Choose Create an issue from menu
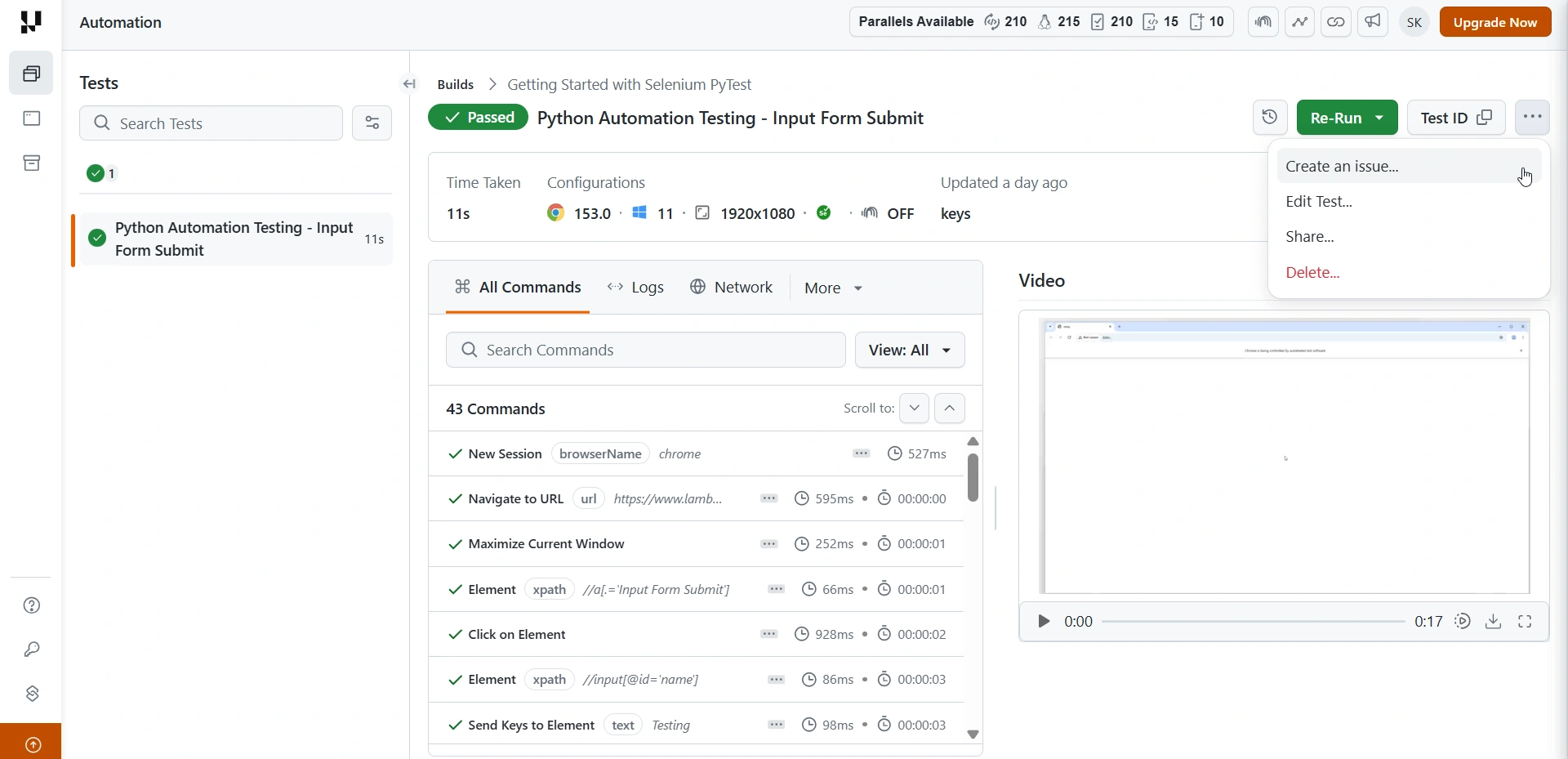 [x=1410, y=166]
